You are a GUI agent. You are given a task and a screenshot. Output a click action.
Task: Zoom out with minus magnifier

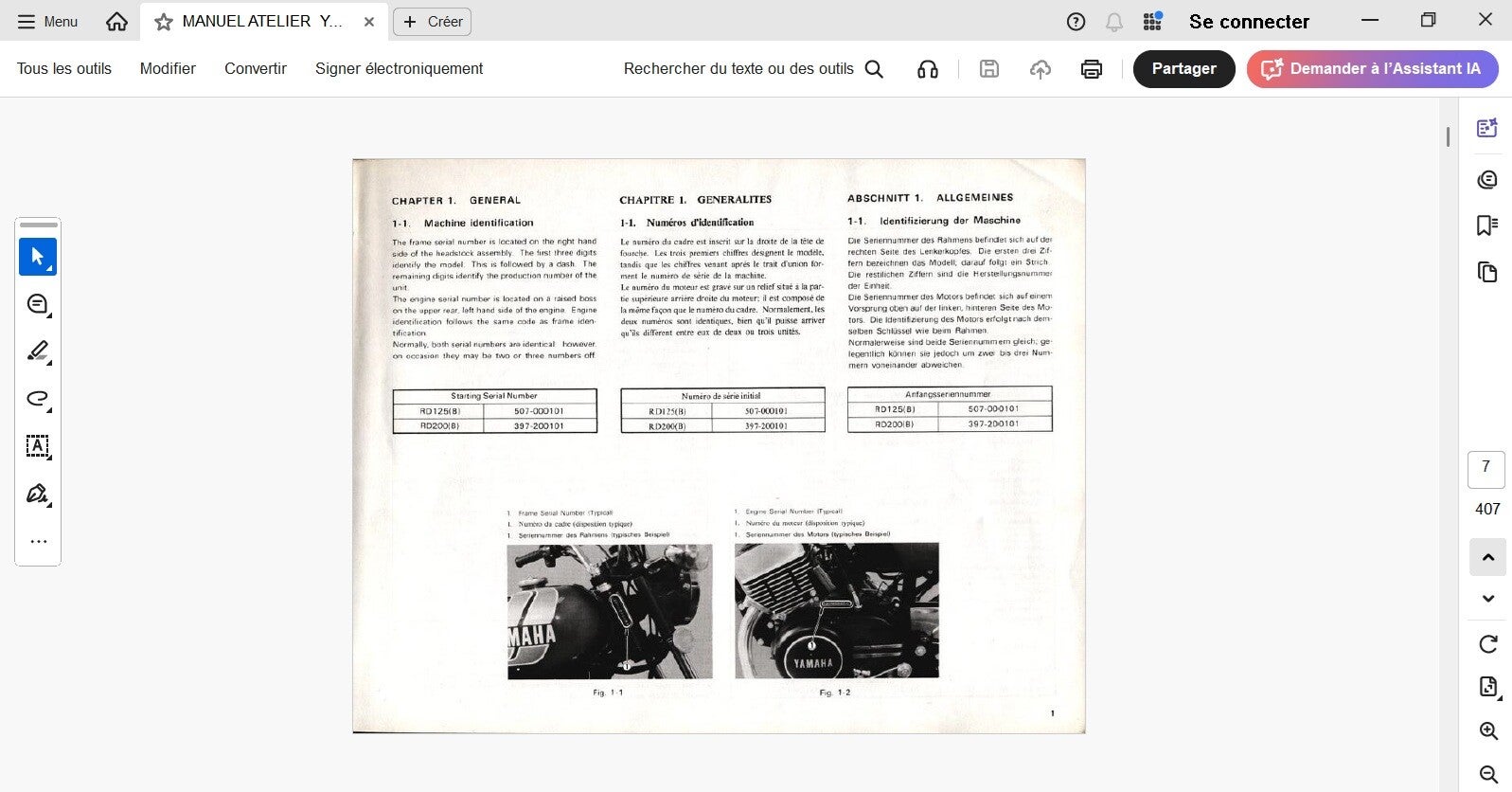click(1487, 774)
